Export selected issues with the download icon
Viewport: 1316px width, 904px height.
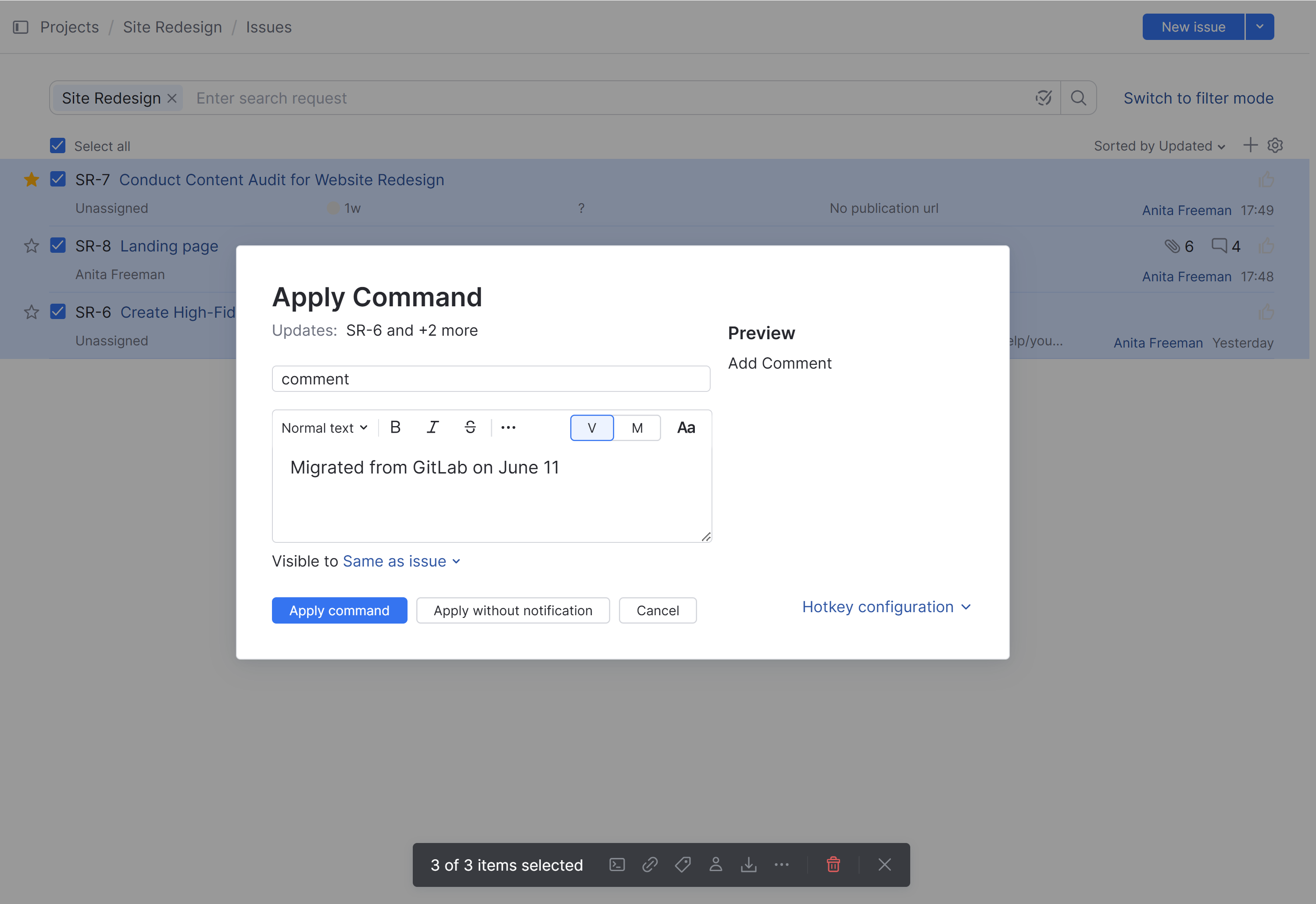(749, 865)
